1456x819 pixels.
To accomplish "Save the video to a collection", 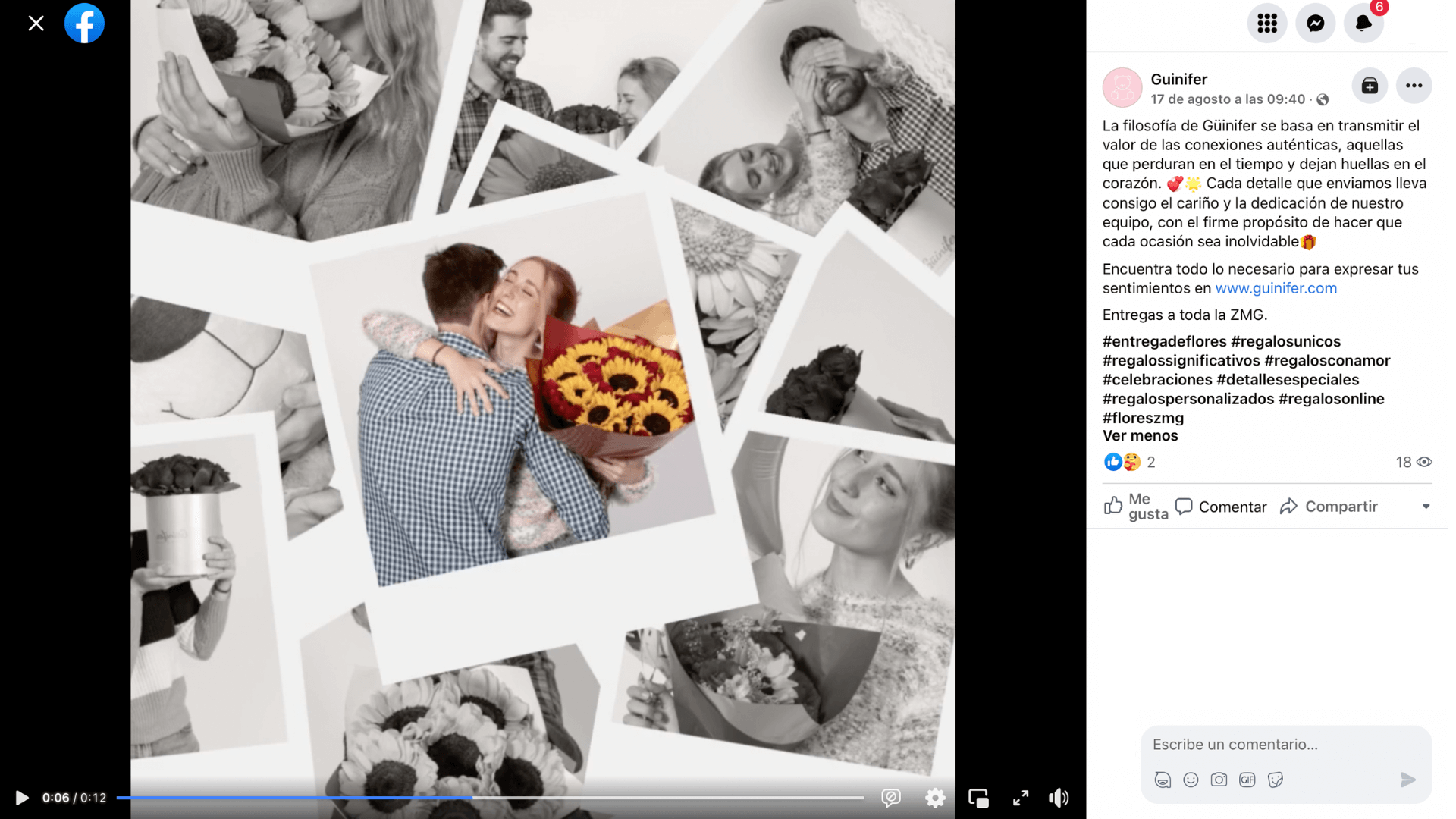I will pyautogui.click(x=1370, y=86).
